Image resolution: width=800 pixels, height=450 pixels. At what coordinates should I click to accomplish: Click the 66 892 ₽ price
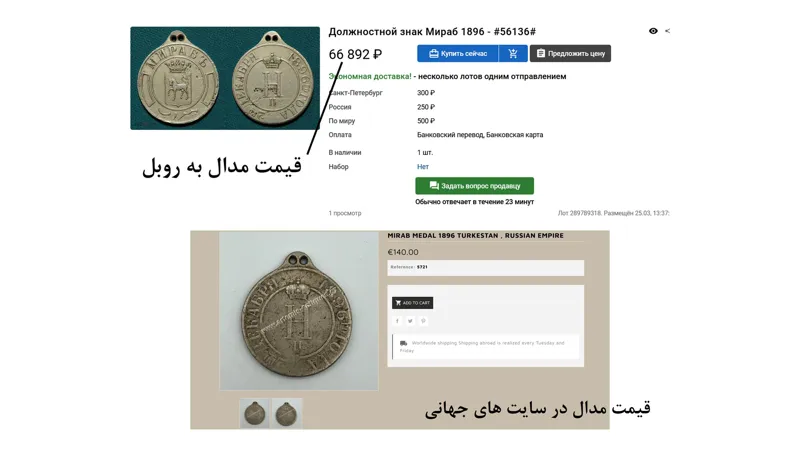[x=355, y=54]
